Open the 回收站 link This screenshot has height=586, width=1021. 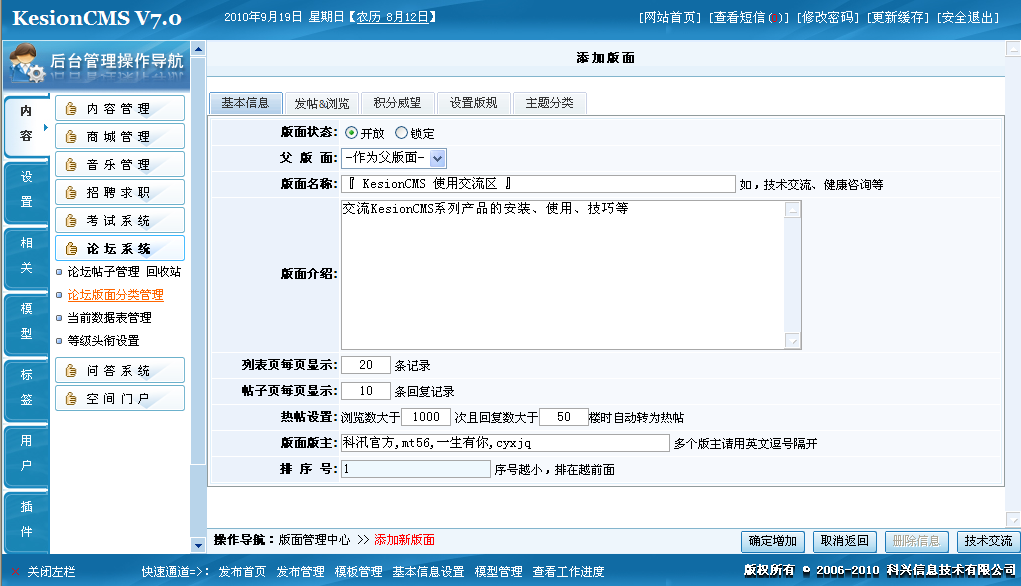(163, 272)
